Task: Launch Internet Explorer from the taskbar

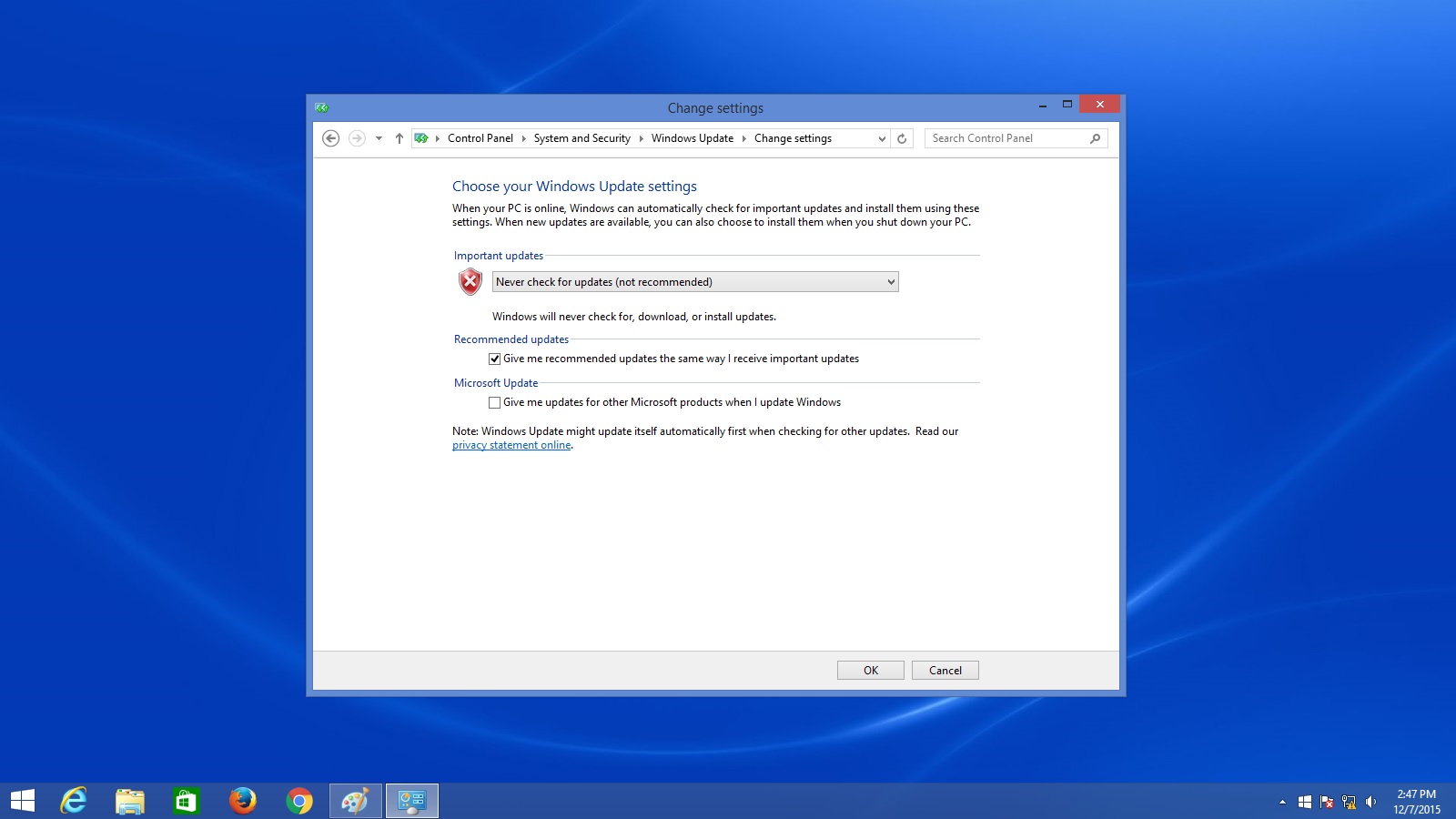Action: 74,801
